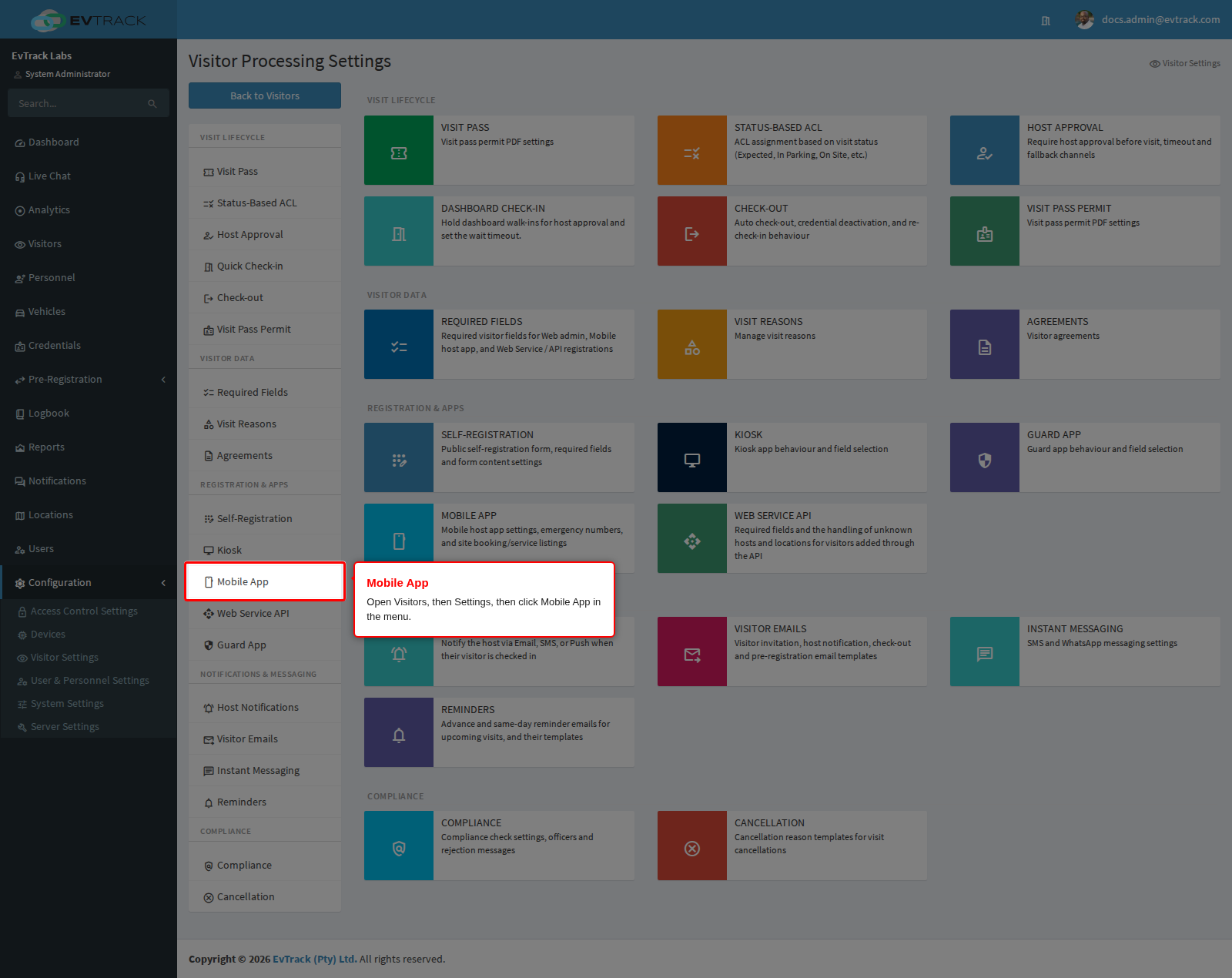Select the Web Service API tile icon
The image size is (1232, 978).
(692, 538)
